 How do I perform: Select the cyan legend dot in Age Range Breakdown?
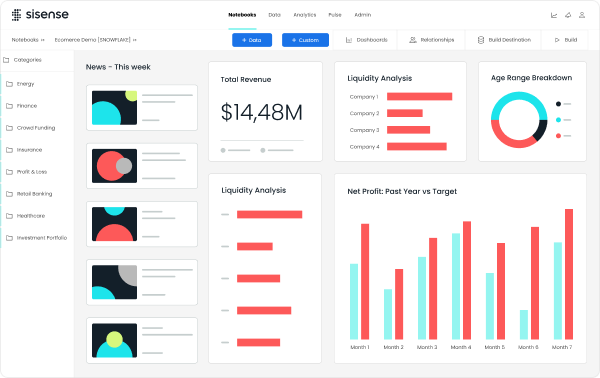[558, 120]
